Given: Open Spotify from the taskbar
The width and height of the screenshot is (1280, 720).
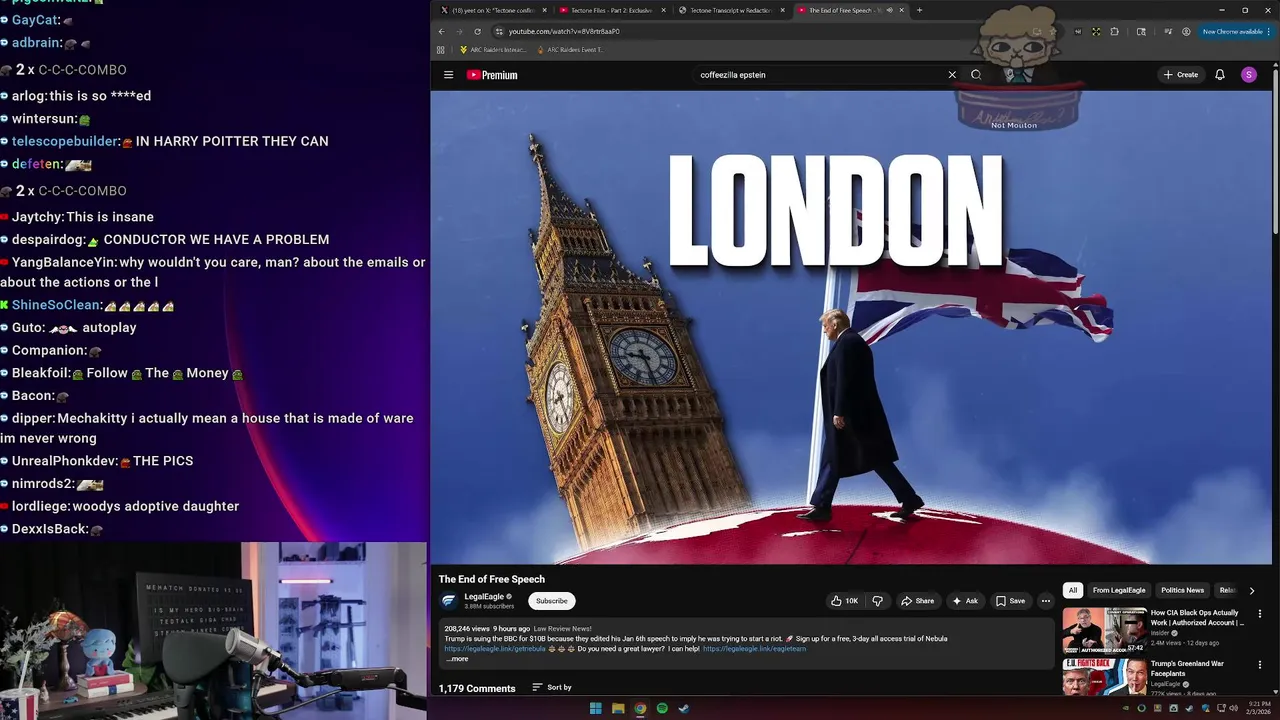Looking at the screenshot, I should tap(662, 708).
